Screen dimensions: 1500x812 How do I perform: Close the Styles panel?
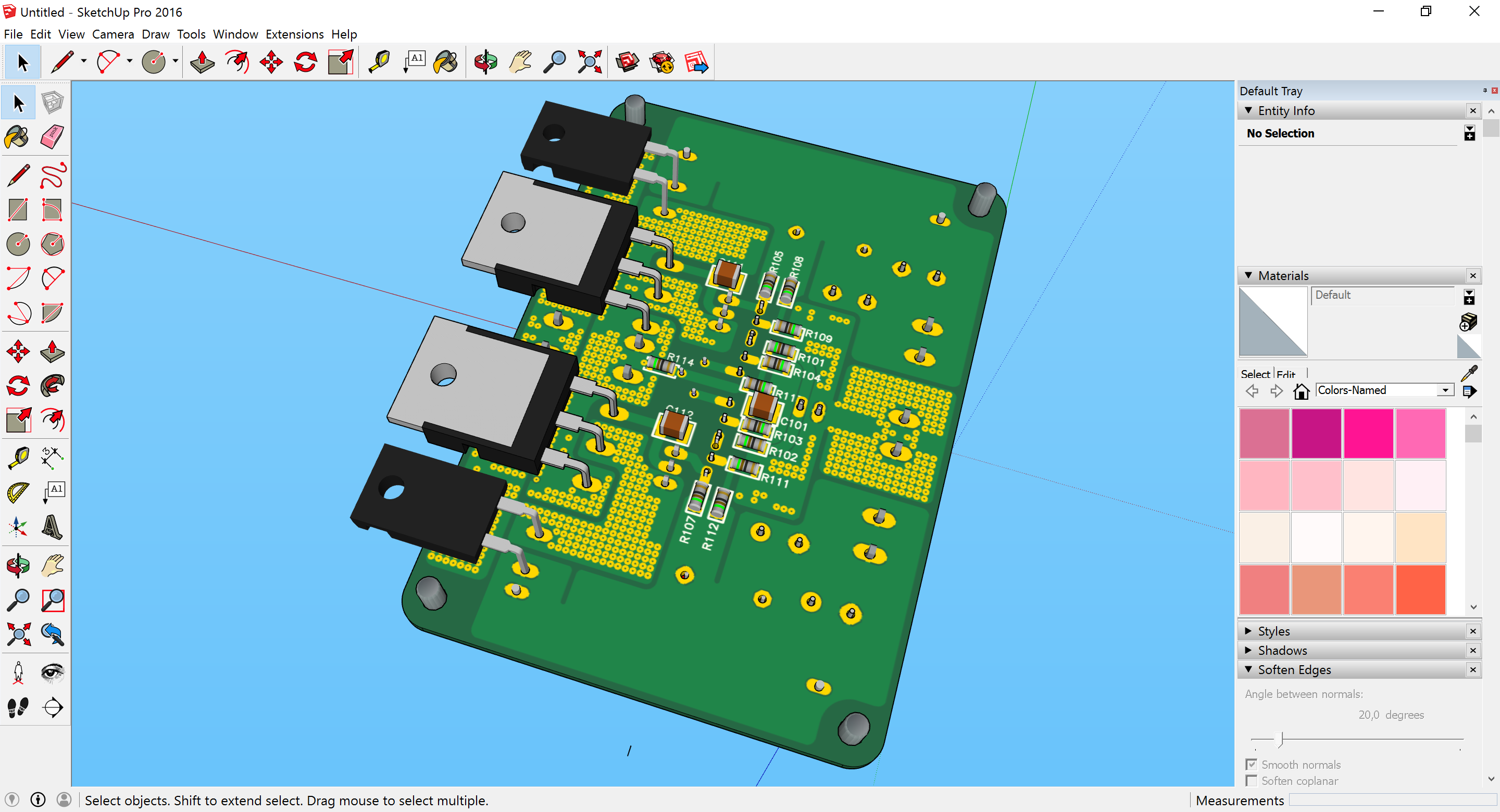coord(1472,631)
